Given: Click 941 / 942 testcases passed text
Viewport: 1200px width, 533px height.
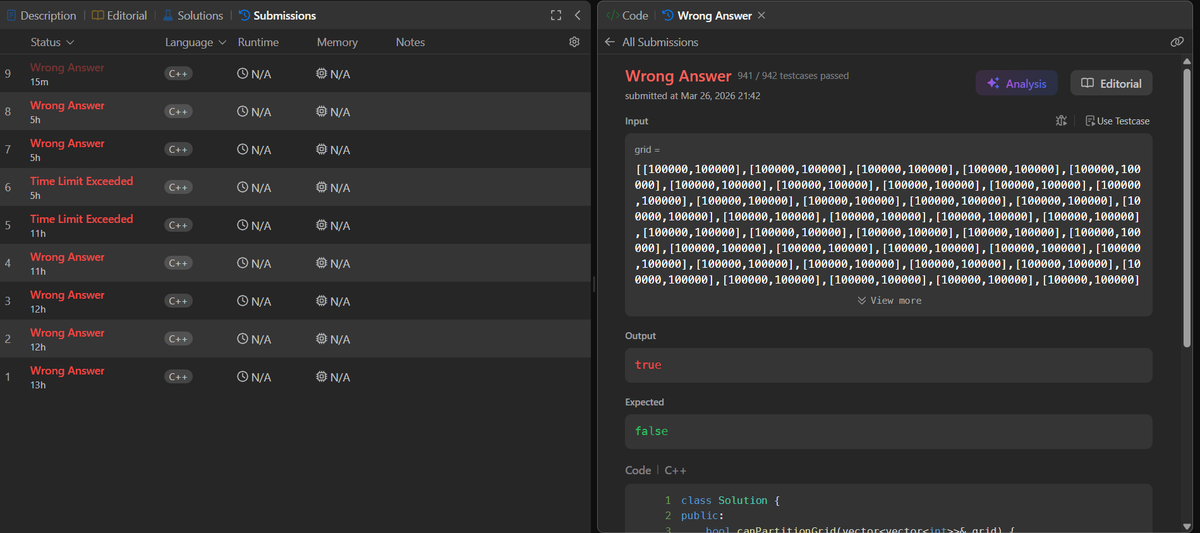Looking at the screenshot, I should point(793,76).
